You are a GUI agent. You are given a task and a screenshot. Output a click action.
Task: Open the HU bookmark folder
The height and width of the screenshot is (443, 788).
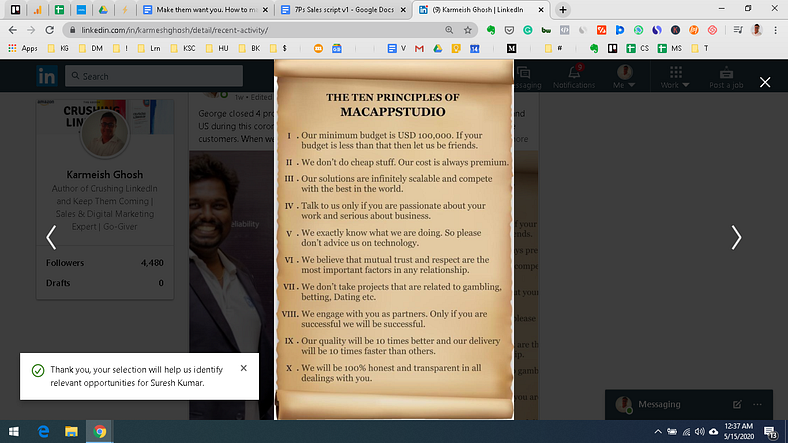point(217,48)
